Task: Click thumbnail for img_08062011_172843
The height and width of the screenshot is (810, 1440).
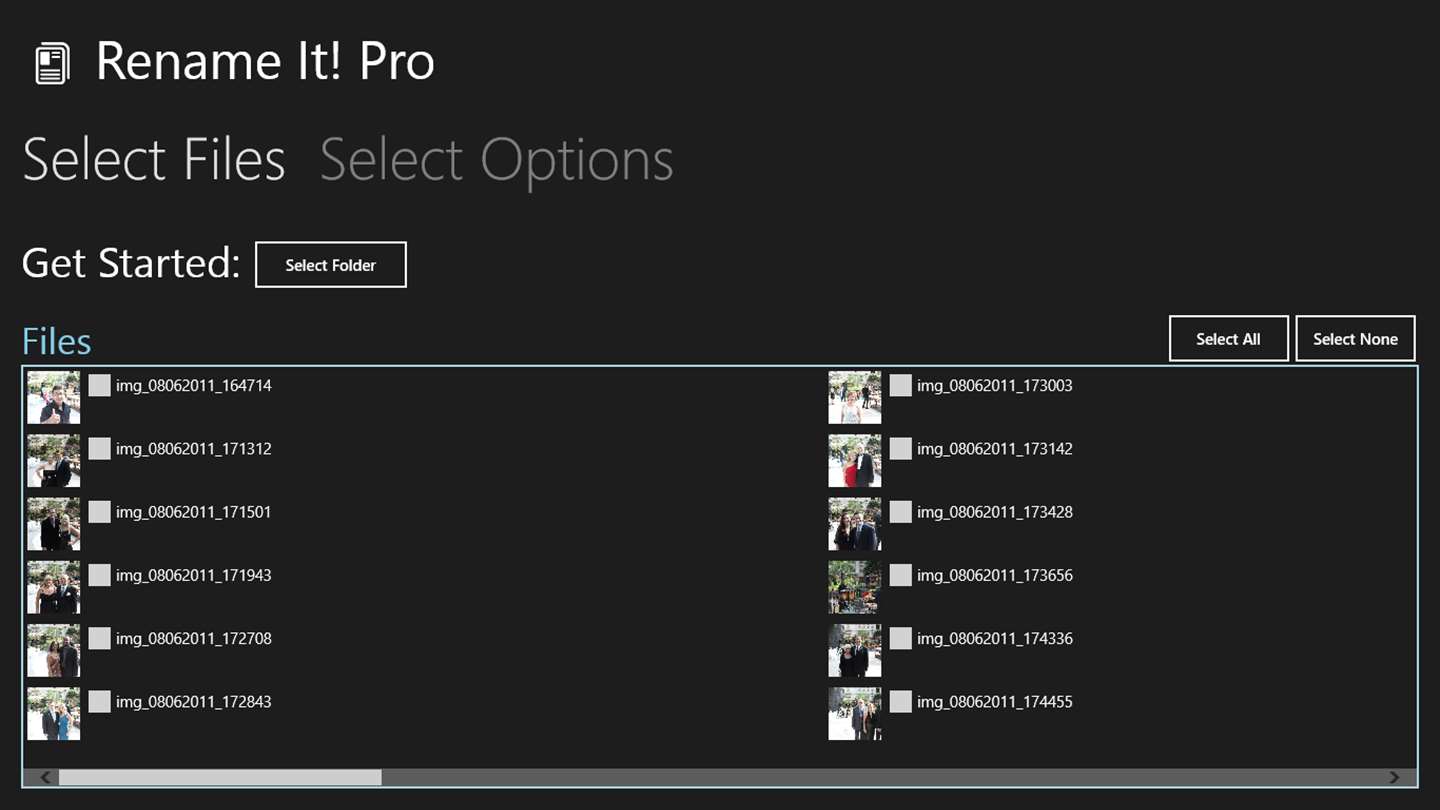Action: pyautogui.click(x=54, y=714)
